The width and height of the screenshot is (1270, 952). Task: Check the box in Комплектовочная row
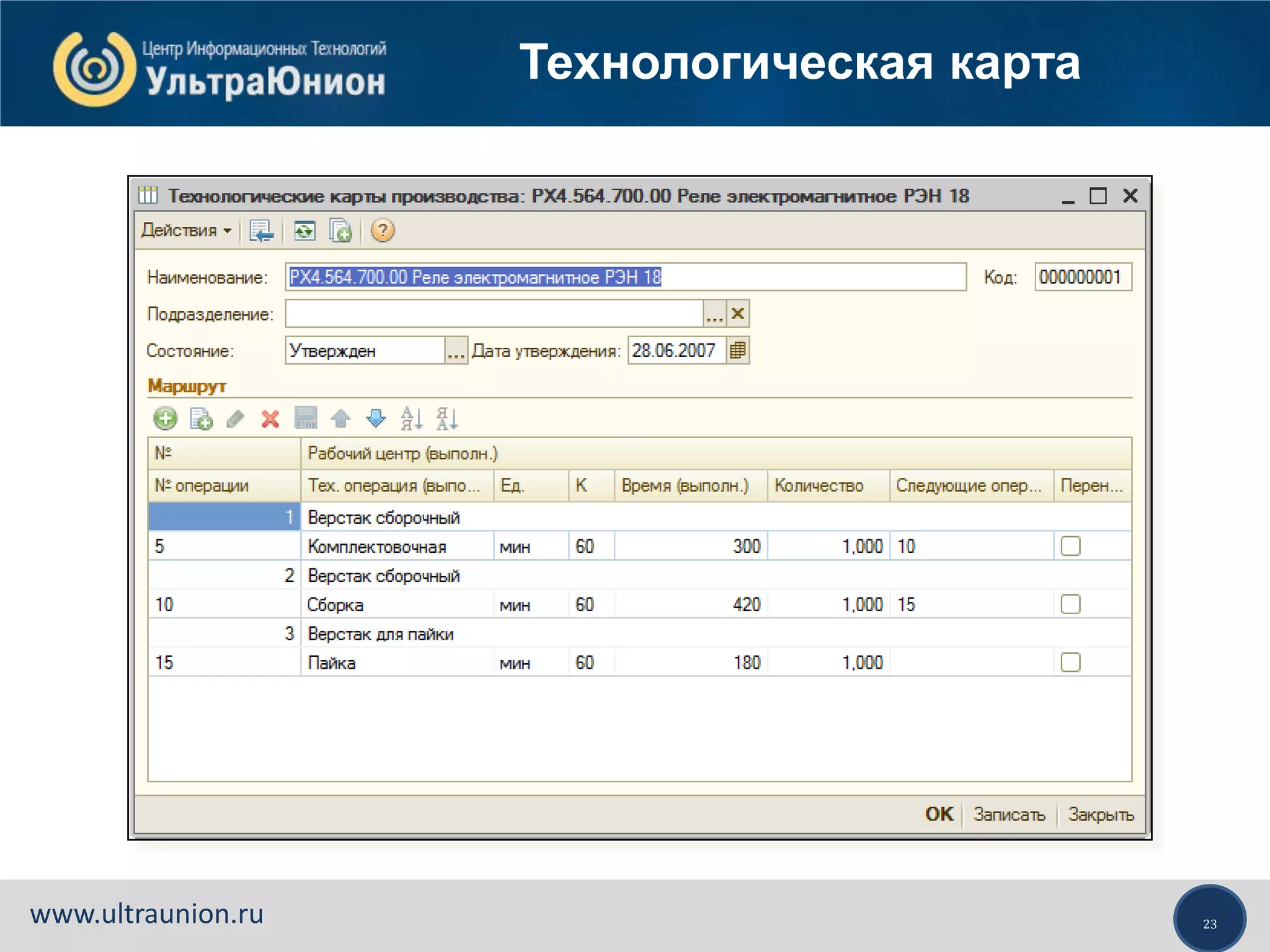coord(1070,546)
